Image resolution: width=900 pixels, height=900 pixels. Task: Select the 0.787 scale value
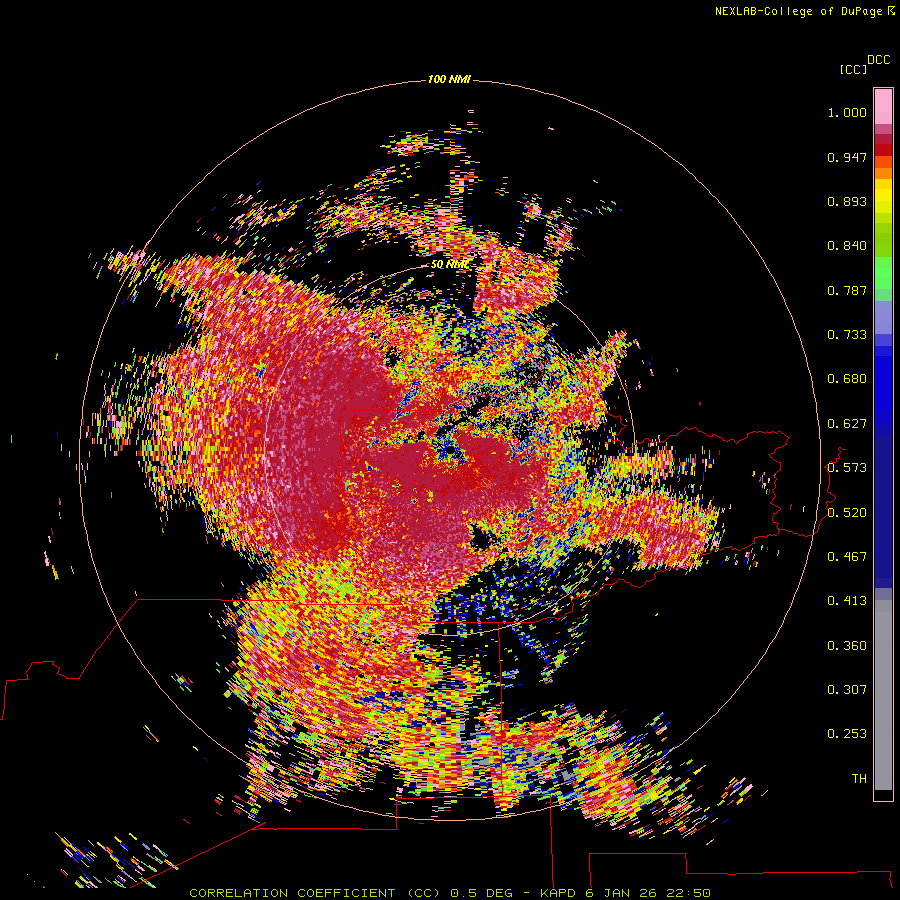[x=847, y=290]
